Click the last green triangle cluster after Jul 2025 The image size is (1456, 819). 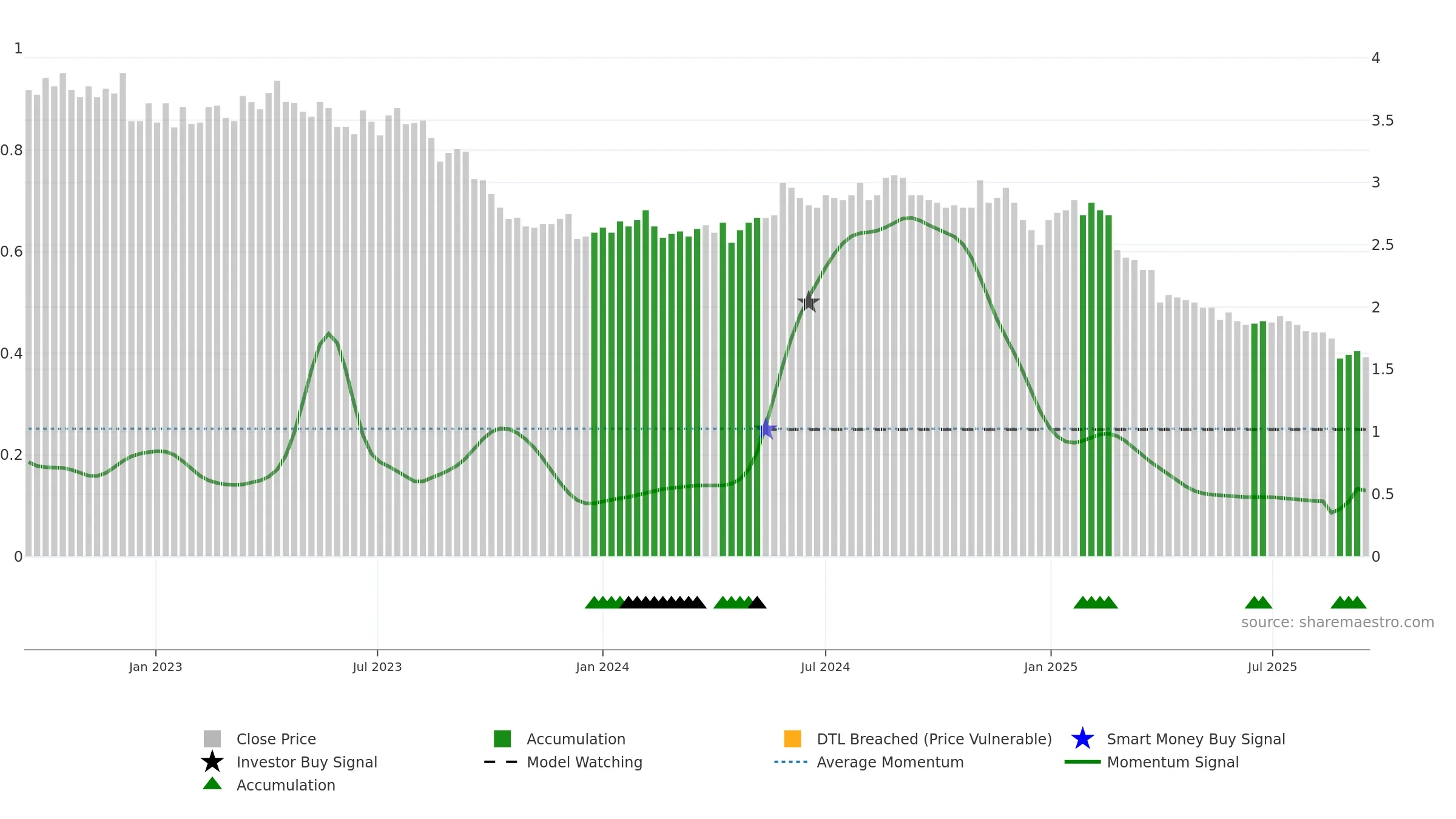click(1349, 602)
